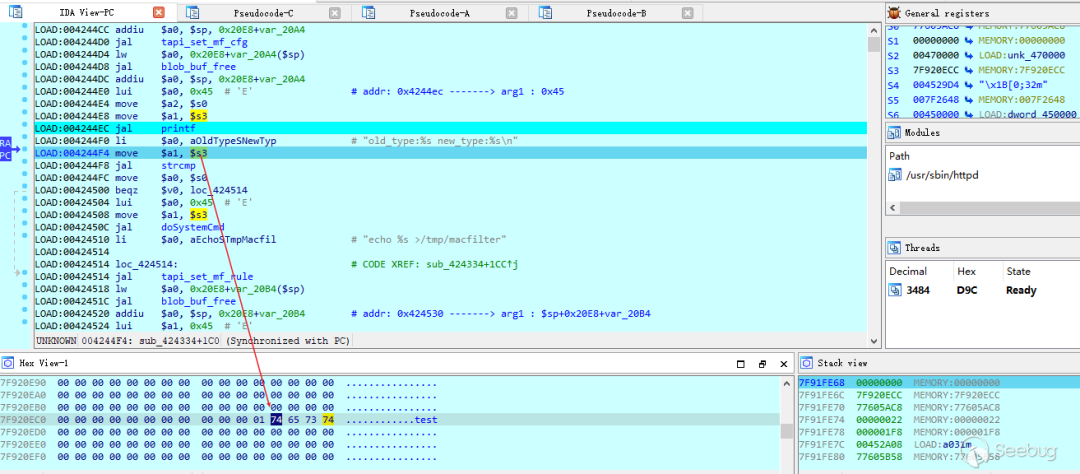Screen dimensions: 1080x474
Task: Click the doSystemCmd call target
Action: pos(192,227)
